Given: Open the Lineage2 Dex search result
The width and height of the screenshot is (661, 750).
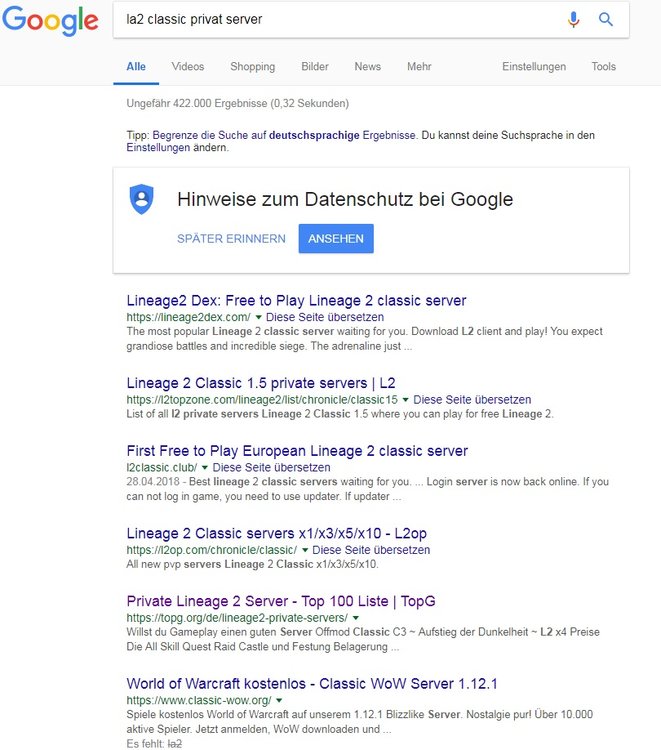Looking at the screenshot, I should (x=296, y=300).
